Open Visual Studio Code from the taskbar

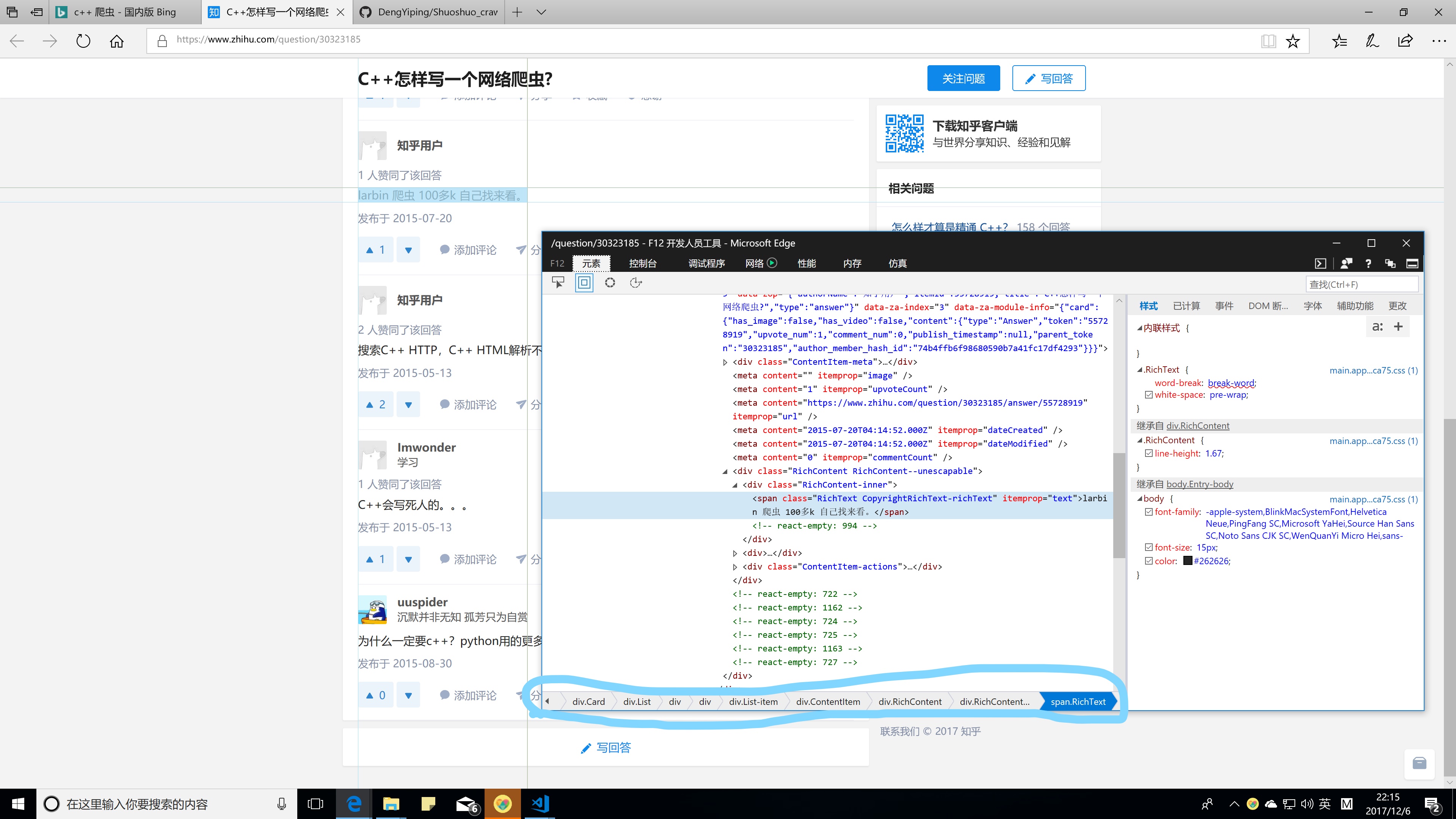click(x=540, y=804)
